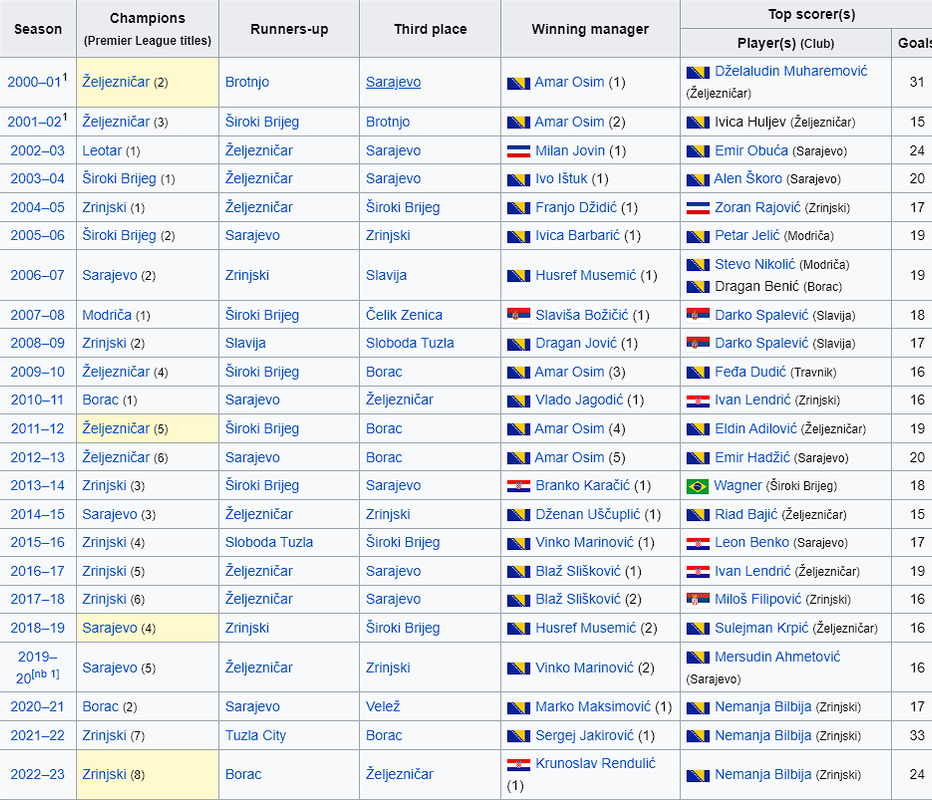The width and height of the screenshot is (932, 800).
Task: Click Čelik Zenica third place link
Action: coord(404,315)
